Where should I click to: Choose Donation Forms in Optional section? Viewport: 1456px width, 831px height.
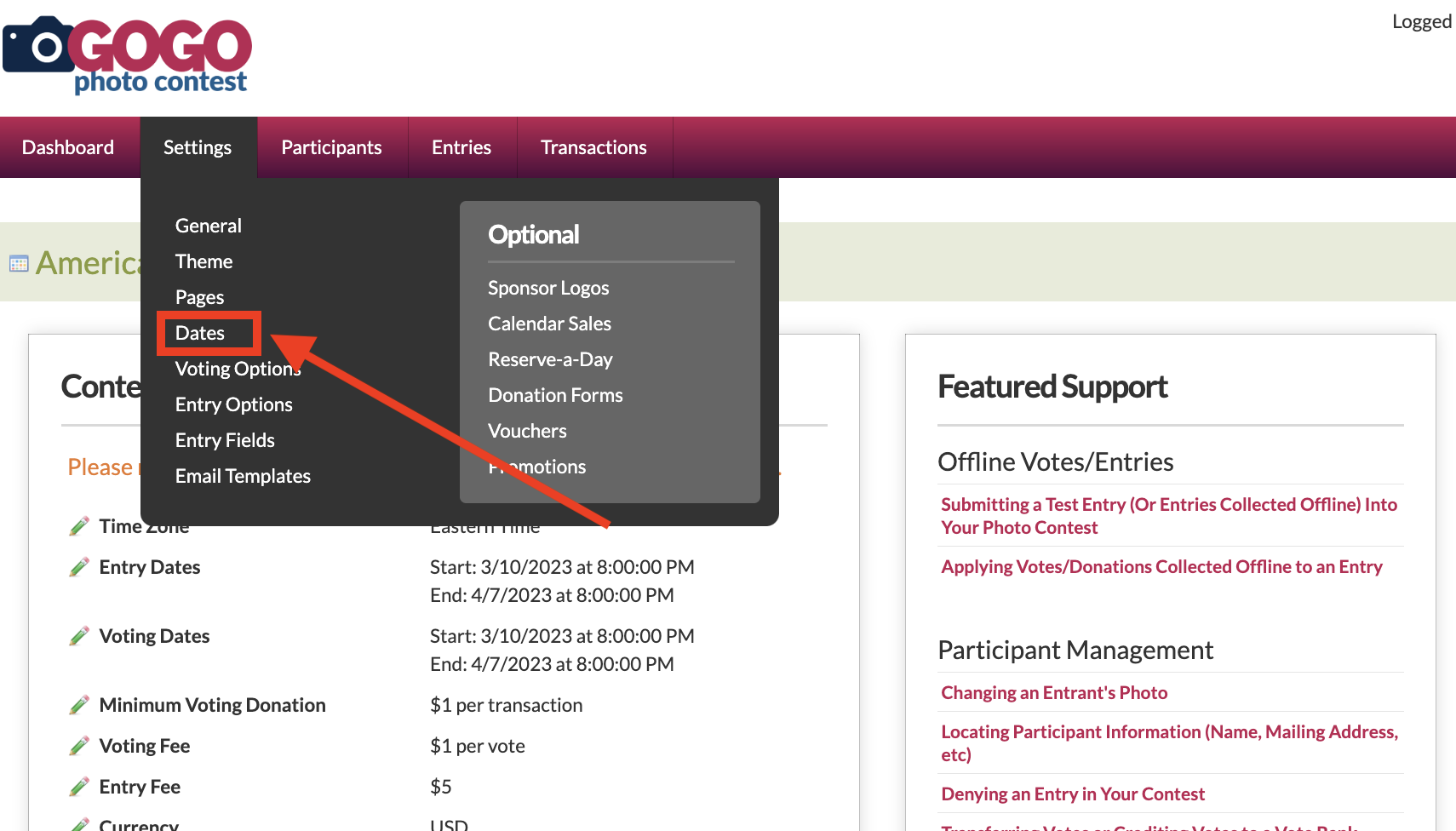pyautogui.click(x=555, y=395)
